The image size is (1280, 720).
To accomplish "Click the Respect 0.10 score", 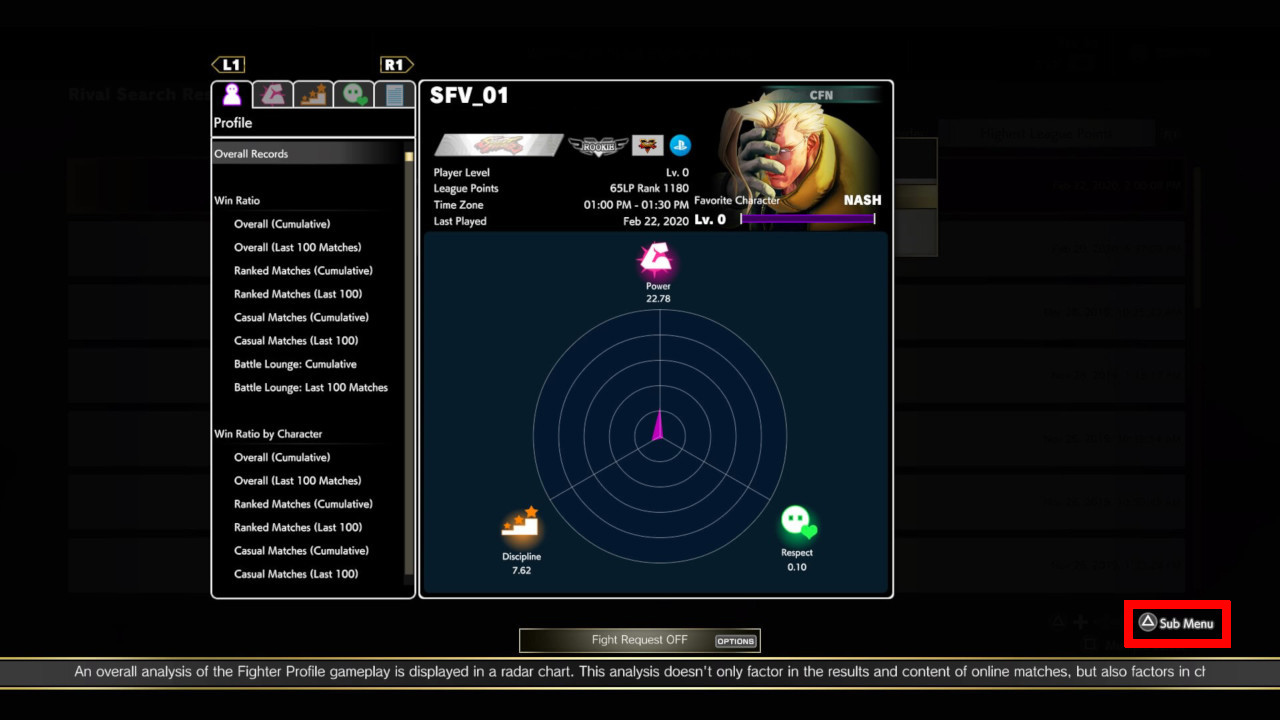I will click(797, 567).
